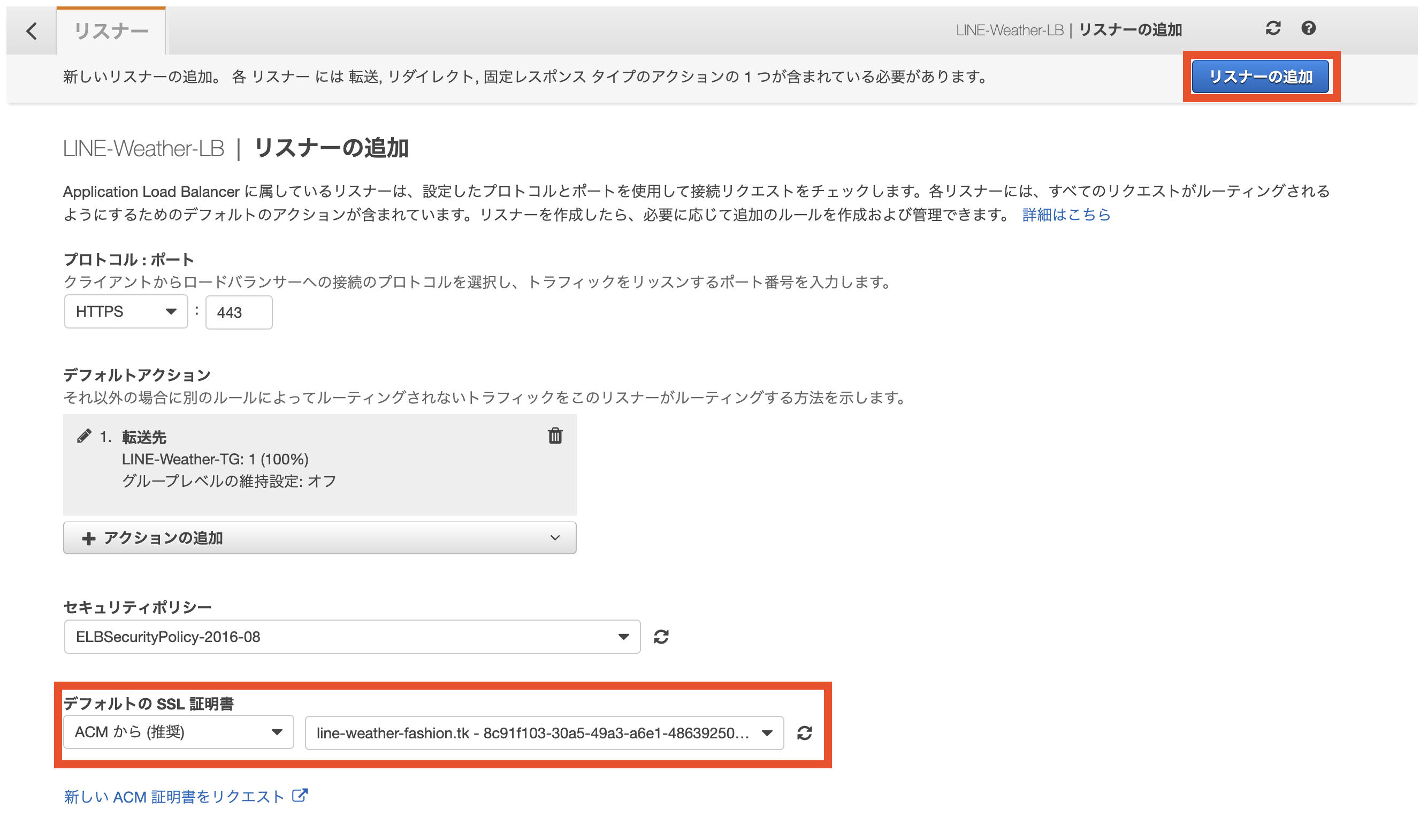
Task: Click the port 443 input field
Action: [238, 311]
